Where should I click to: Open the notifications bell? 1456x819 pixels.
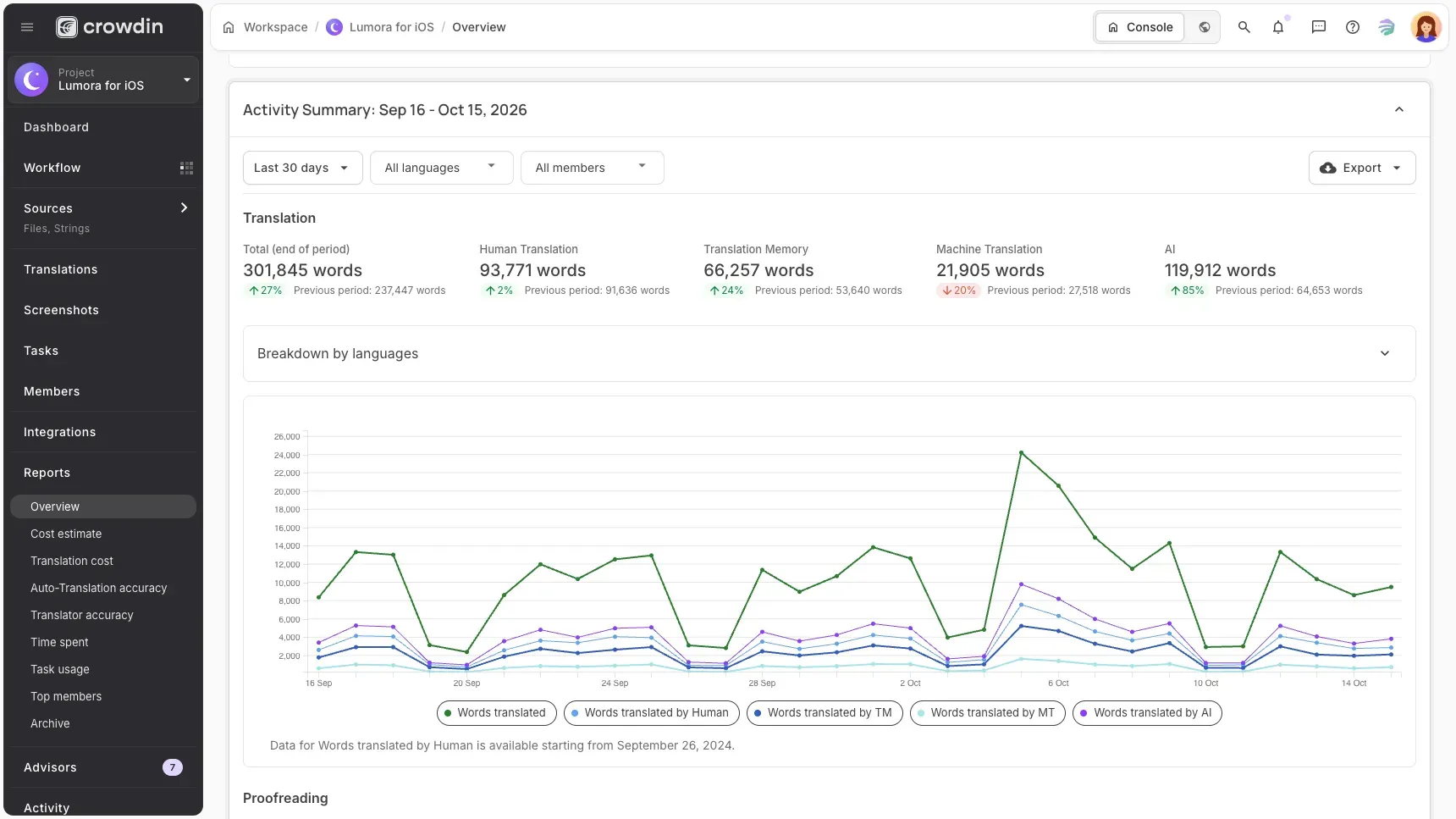[1278, 27]
